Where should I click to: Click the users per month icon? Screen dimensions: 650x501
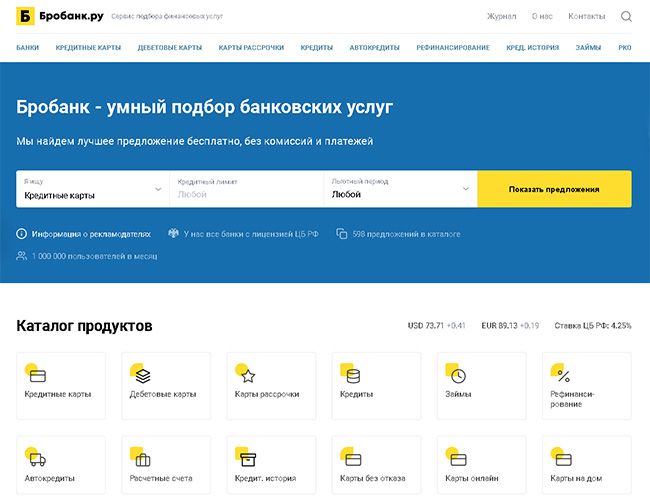coord(22,256)
